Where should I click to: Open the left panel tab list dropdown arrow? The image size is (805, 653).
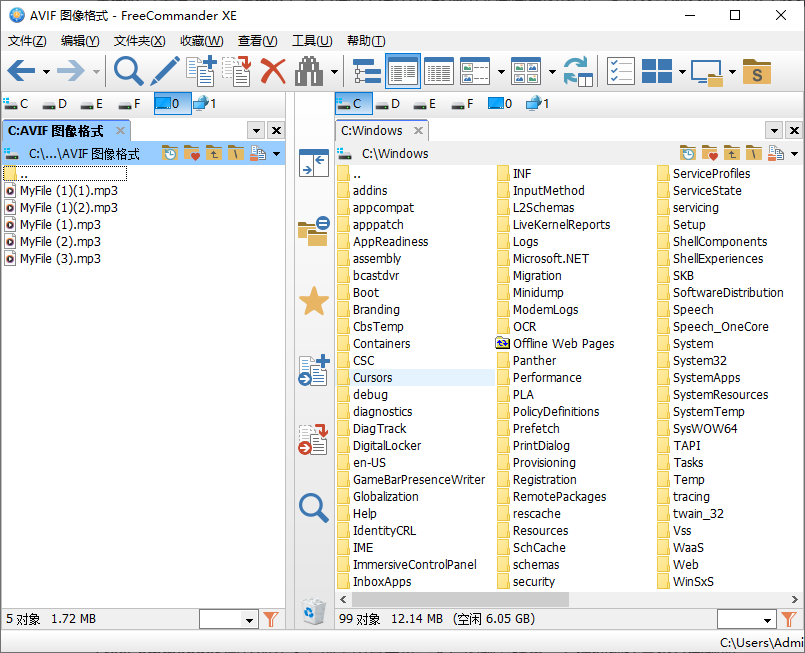coord(255,131)
